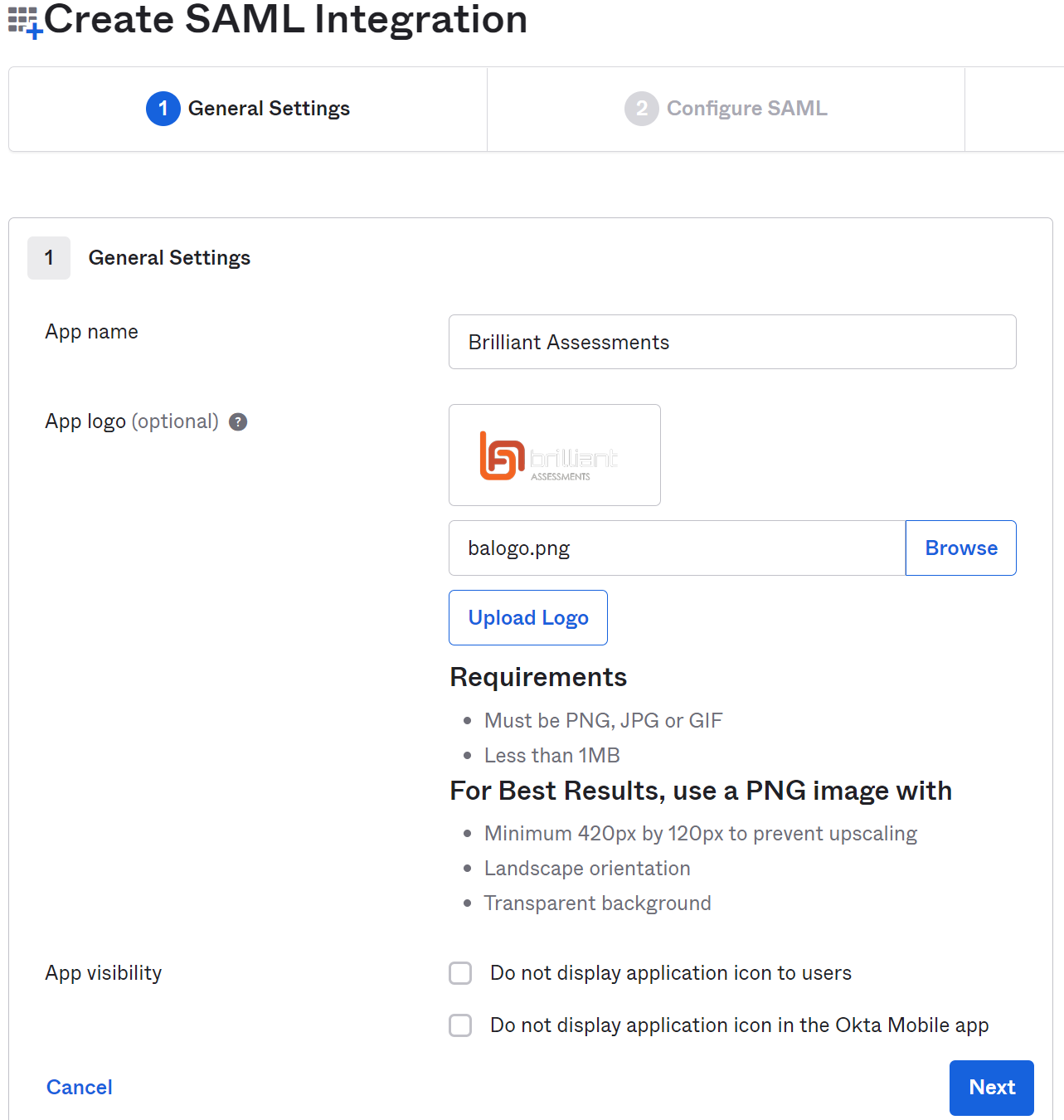Click the Cancel link
This screenshot has height=1120, width=1064.
(79, 1088)
